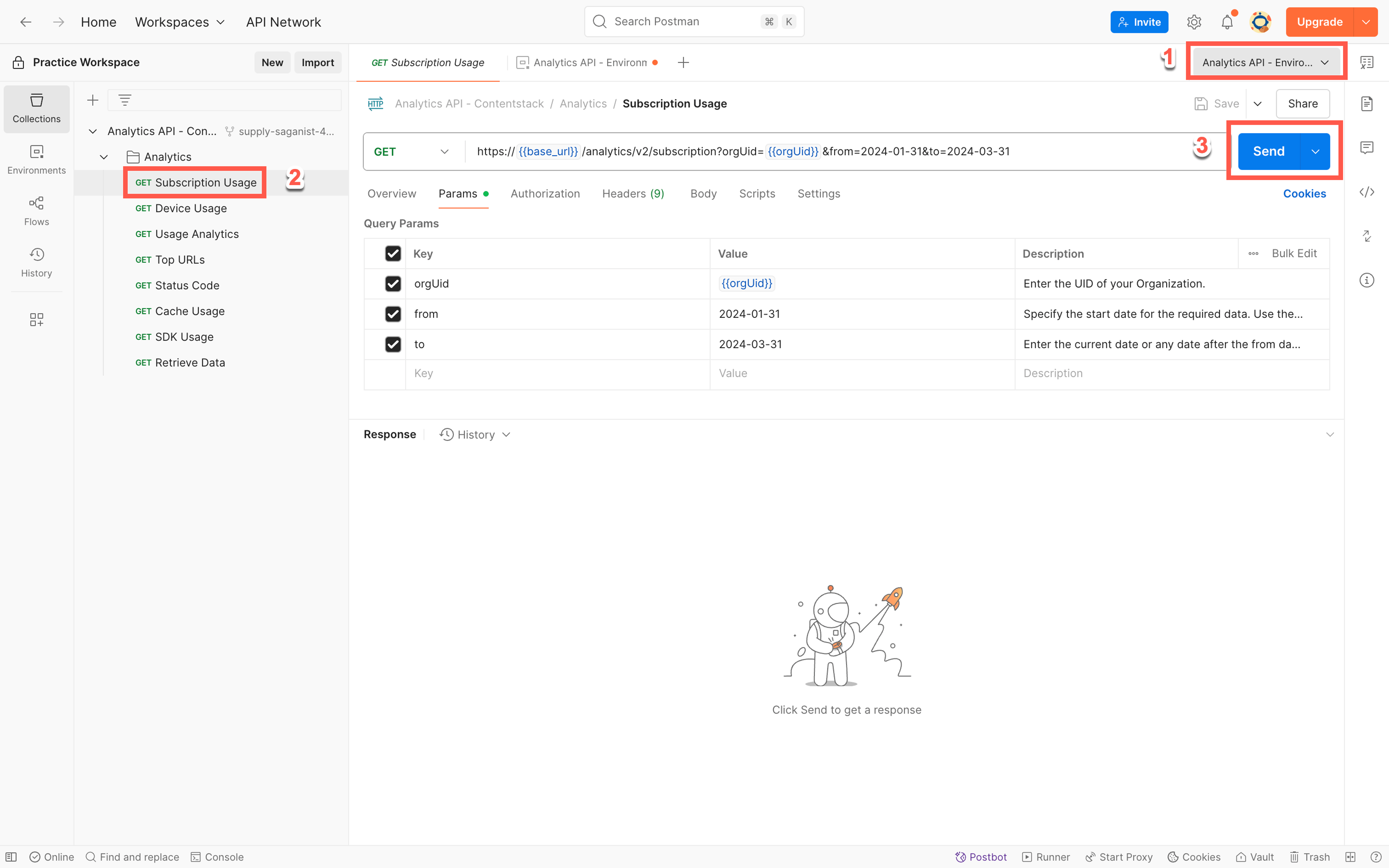Open the Save options dropdown arrow
The height and width of the screenshot is (868, 1389).
(x=1258, y=104)
